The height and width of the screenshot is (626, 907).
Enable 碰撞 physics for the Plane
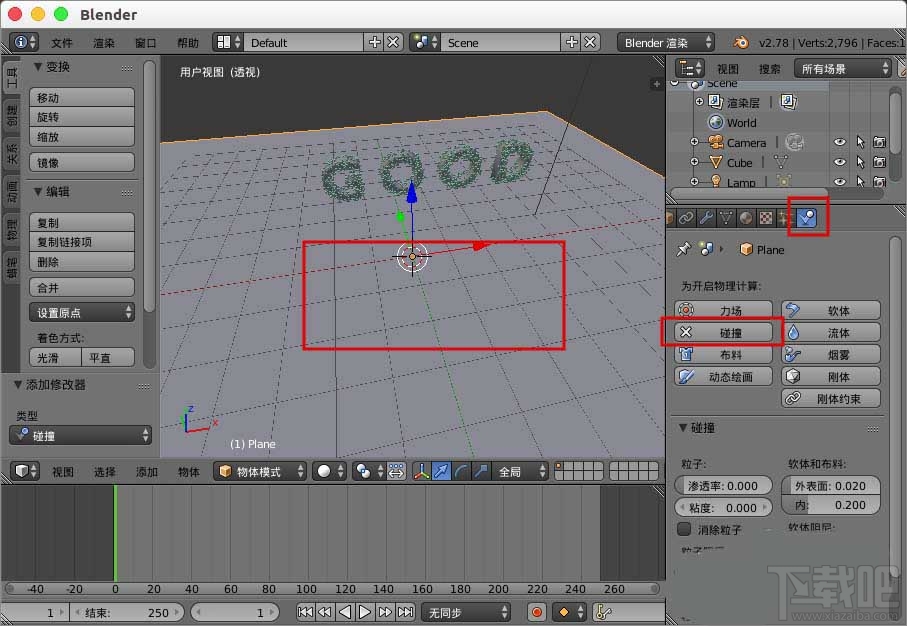tap(724, 331)
